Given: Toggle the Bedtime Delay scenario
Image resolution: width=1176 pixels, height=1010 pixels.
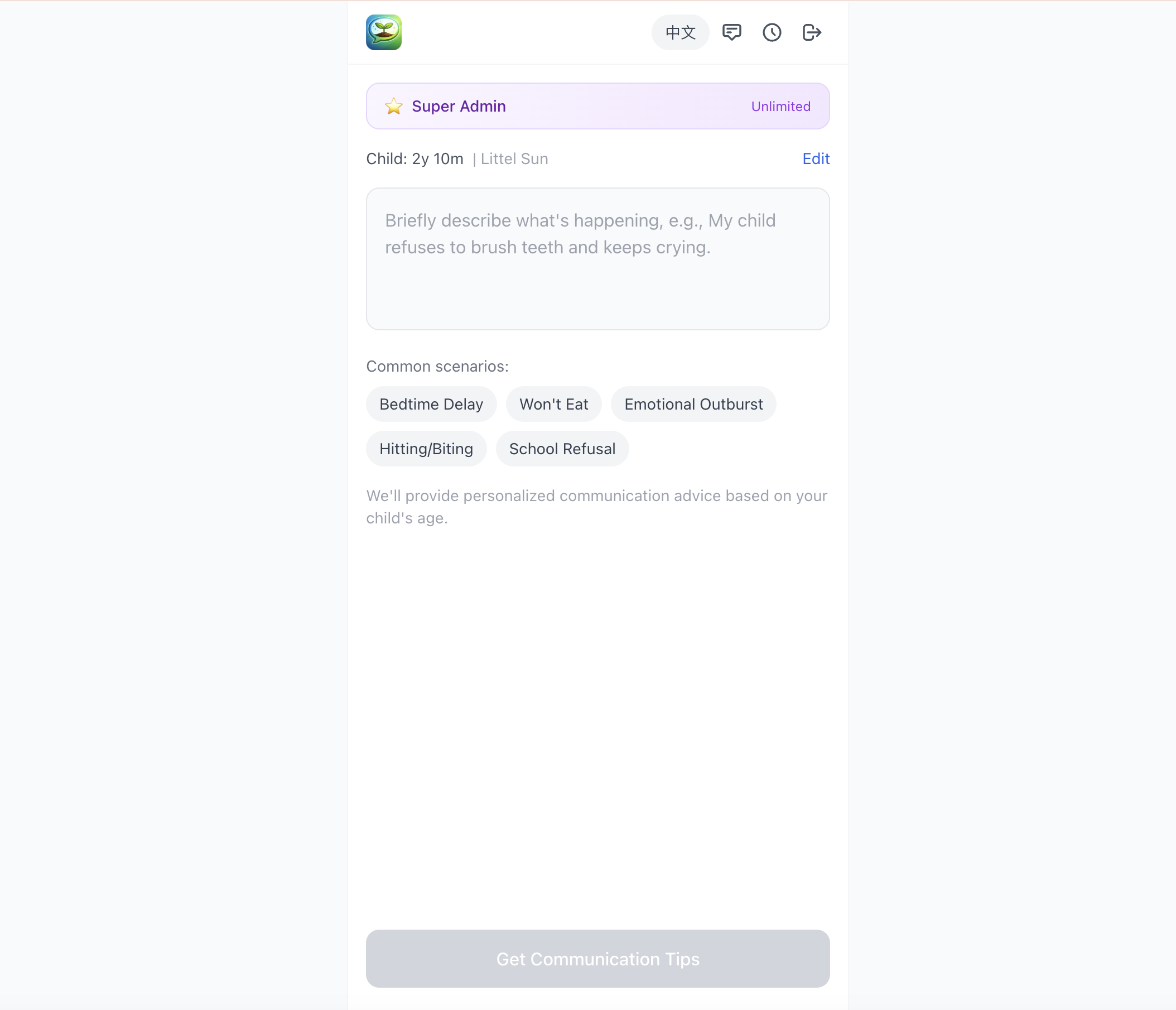Looking at the screenshot, I should (x=431, y=403).
